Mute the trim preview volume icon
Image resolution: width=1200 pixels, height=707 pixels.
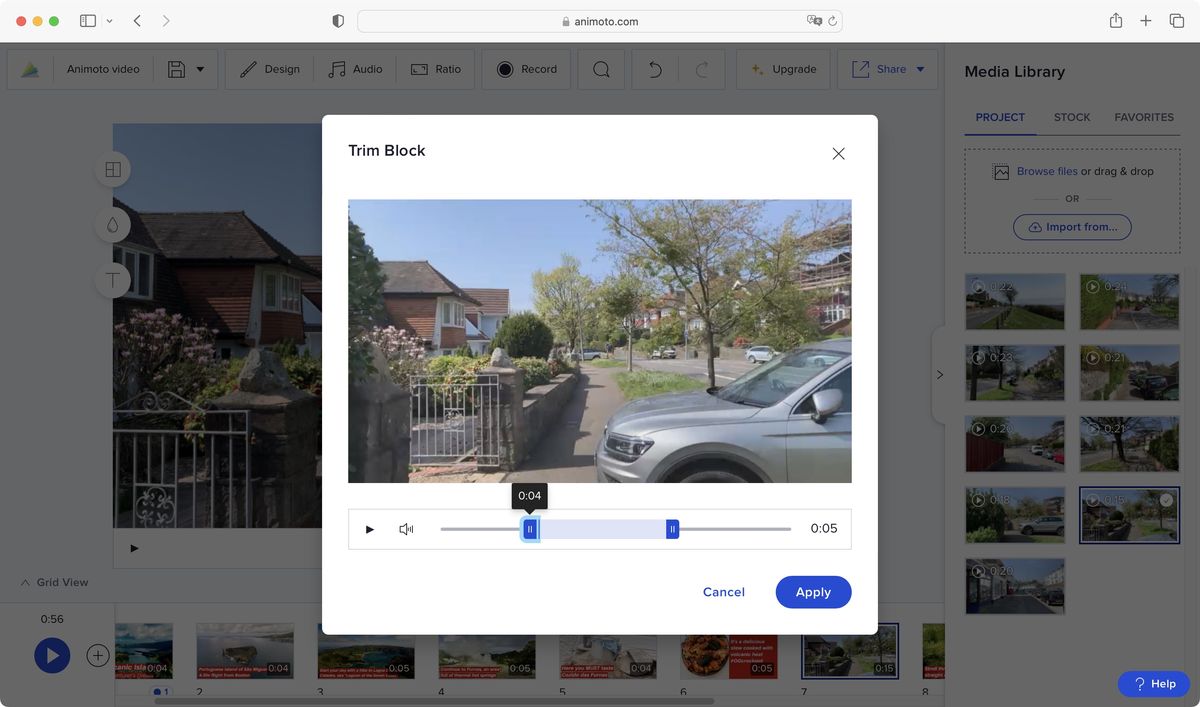click(x=406, y=529)
